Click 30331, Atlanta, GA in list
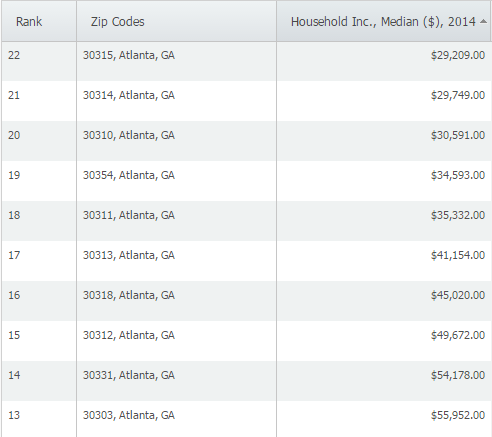 pyautogui.click(x=129, y=375)
